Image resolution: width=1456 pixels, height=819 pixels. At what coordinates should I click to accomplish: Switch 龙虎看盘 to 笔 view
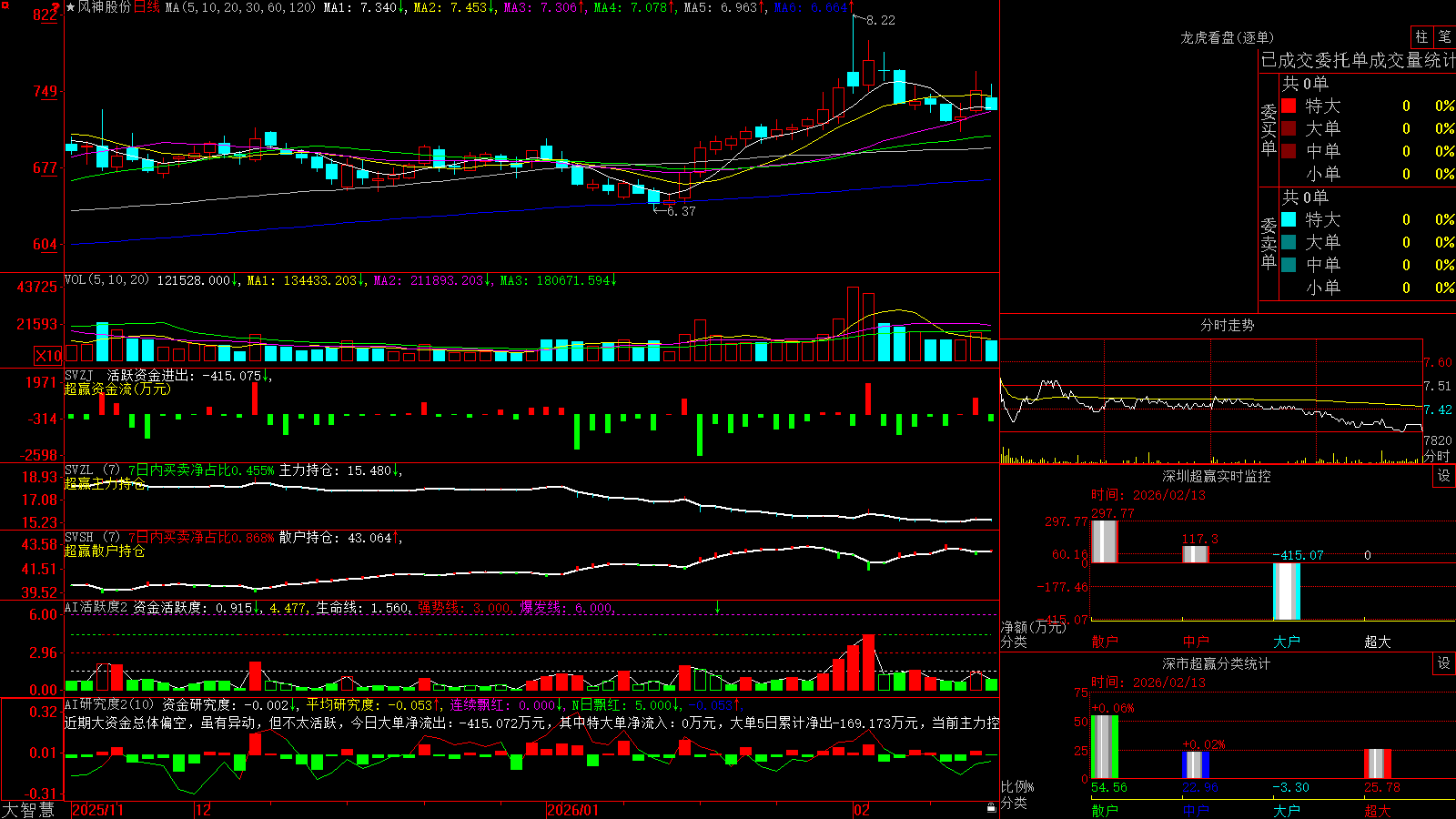coord(1444,36)
